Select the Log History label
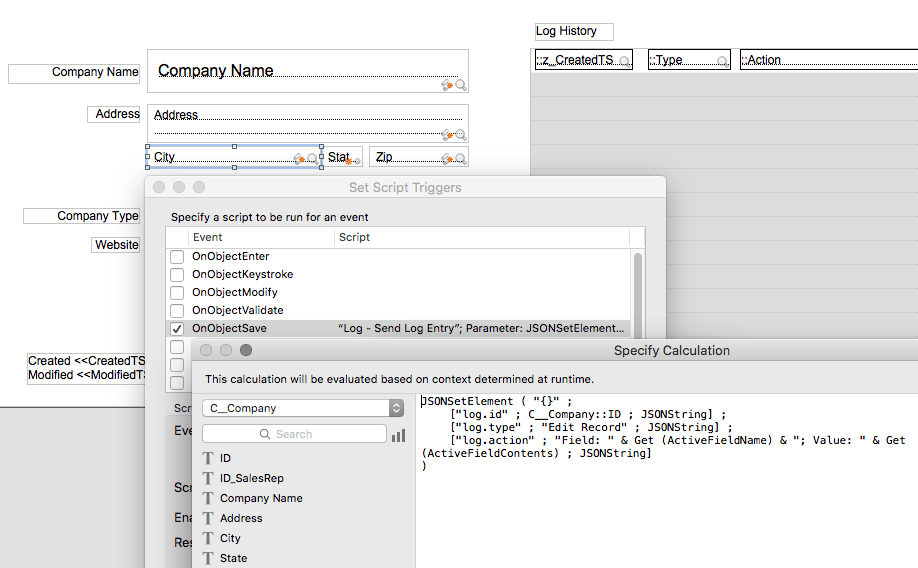918x568 pixels. click(574, 32)
